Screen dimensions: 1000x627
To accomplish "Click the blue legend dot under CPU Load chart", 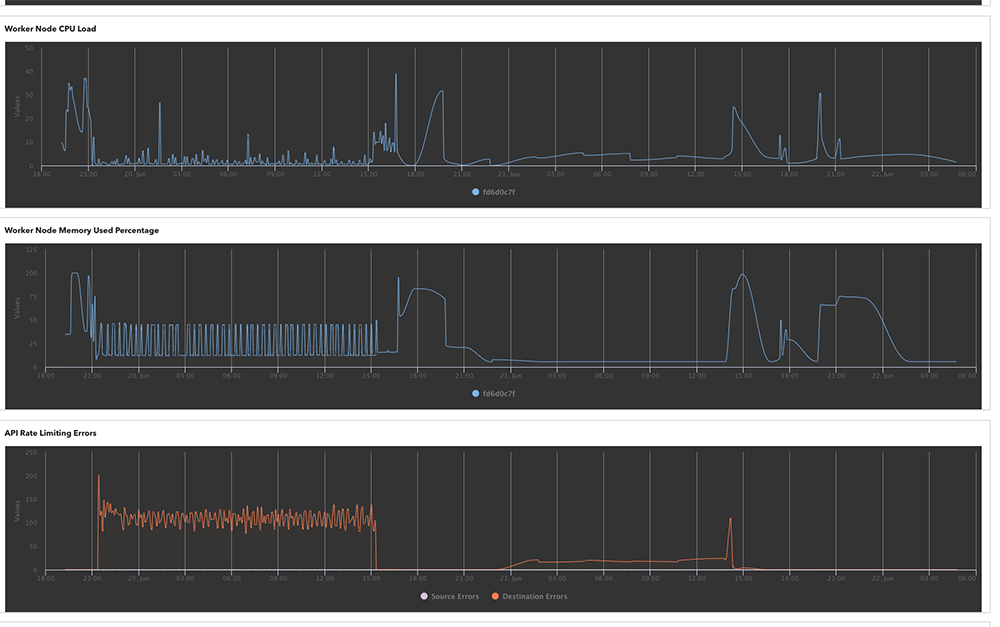I will tap(476, 192).
